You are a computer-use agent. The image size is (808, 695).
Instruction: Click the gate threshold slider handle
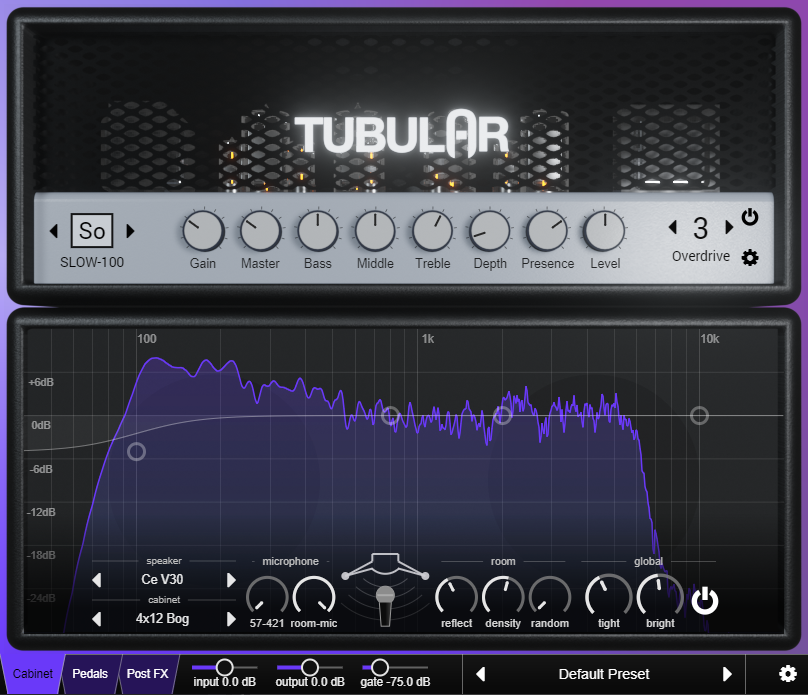tap(380, 667)
